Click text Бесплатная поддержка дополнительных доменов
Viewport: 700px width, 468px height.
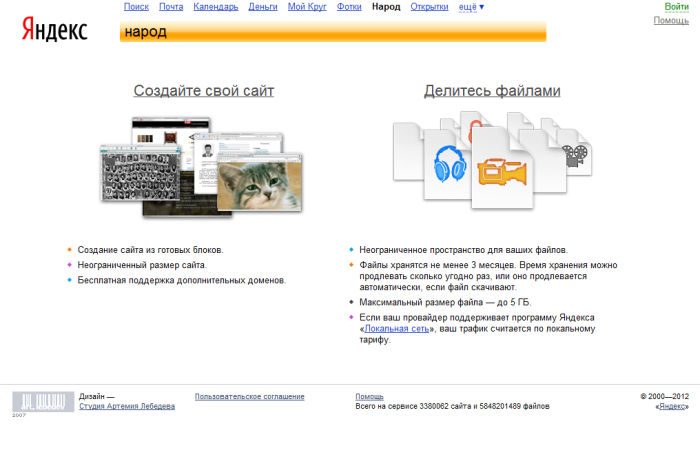[x=182, y=280]
